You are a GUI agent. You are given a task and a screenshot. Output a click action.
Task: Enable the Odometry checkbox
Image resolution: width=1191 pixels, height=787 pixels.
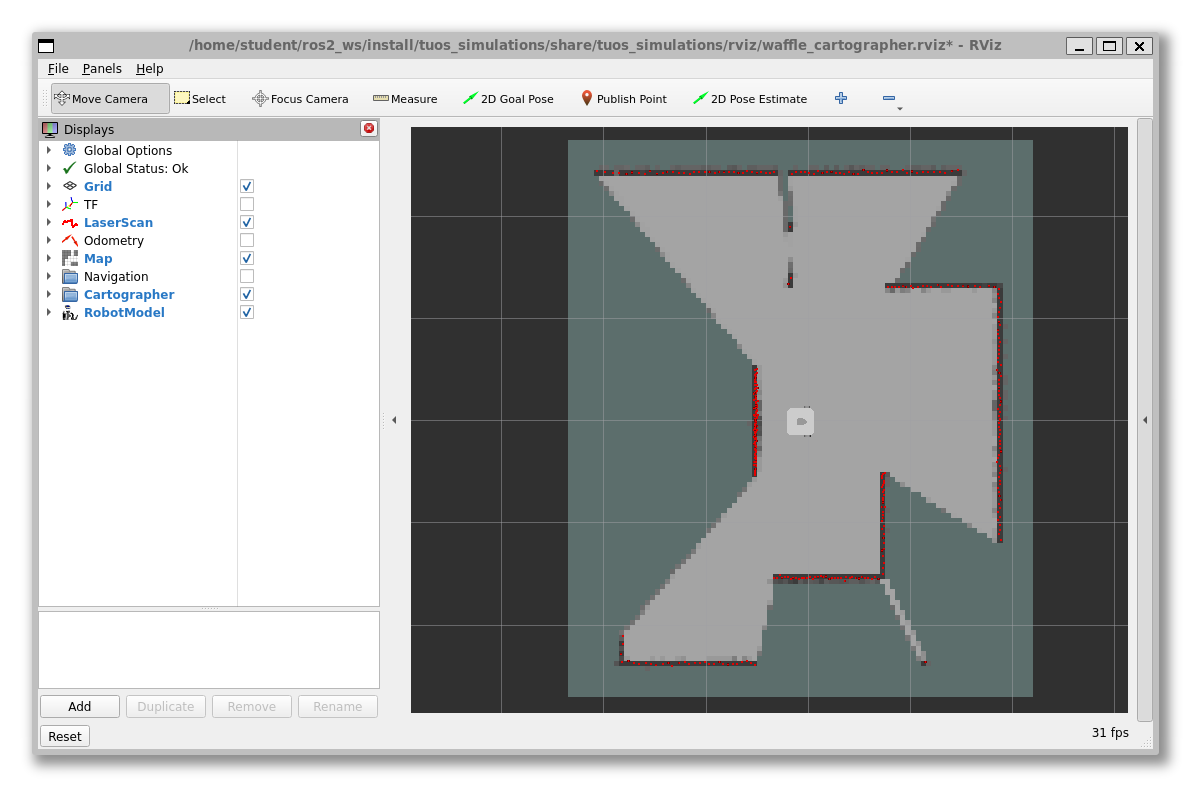point(247,240)
